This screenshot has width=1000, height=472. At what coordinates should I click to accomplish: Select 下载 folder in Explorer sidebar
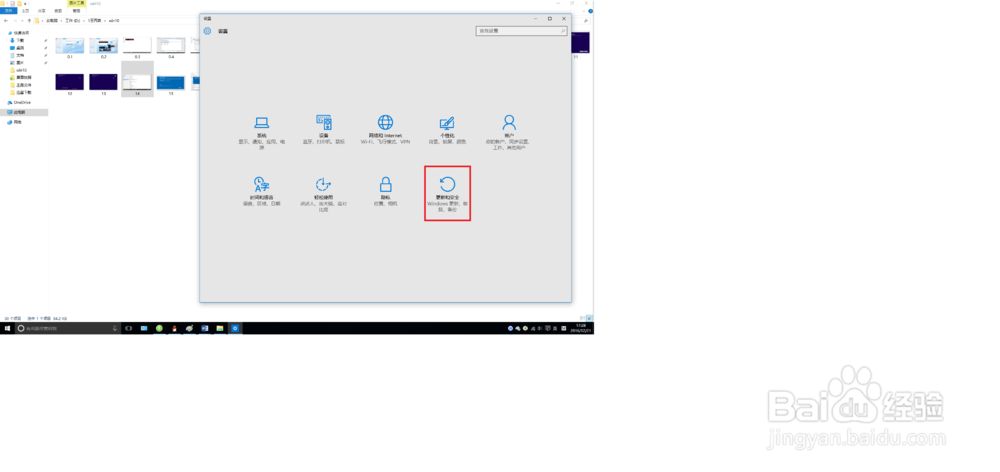[x=18, y=40]
